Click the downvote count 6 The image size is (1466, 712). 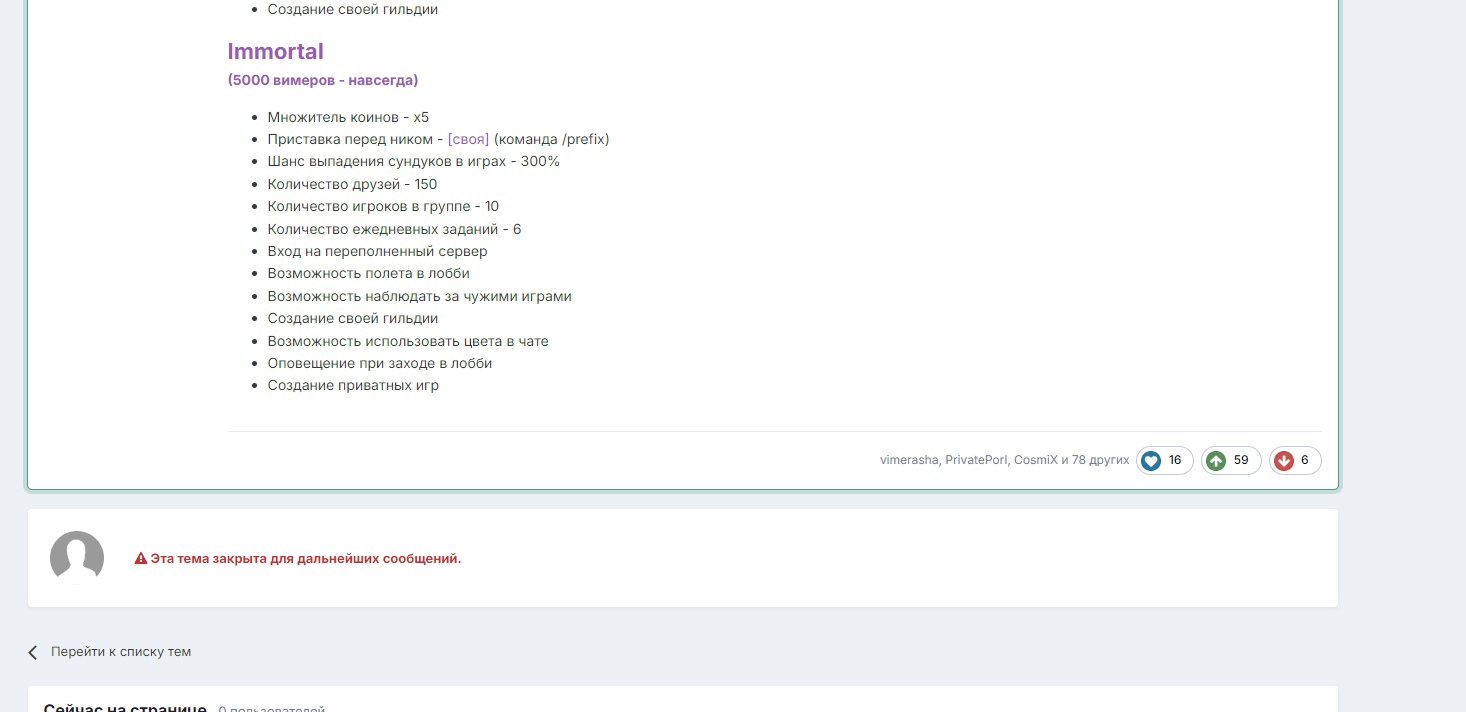click(x=1304, y=460)
